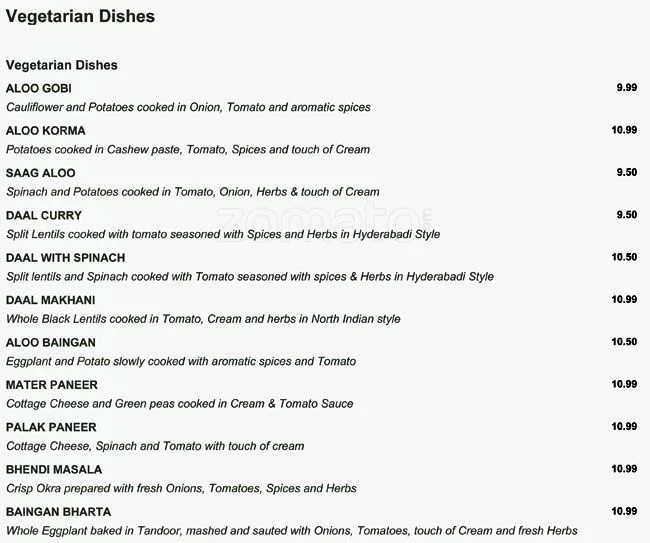Click the MATER PANEER dish title
Viewport: 650px width, 543px height.
click(x=50, y=384)
